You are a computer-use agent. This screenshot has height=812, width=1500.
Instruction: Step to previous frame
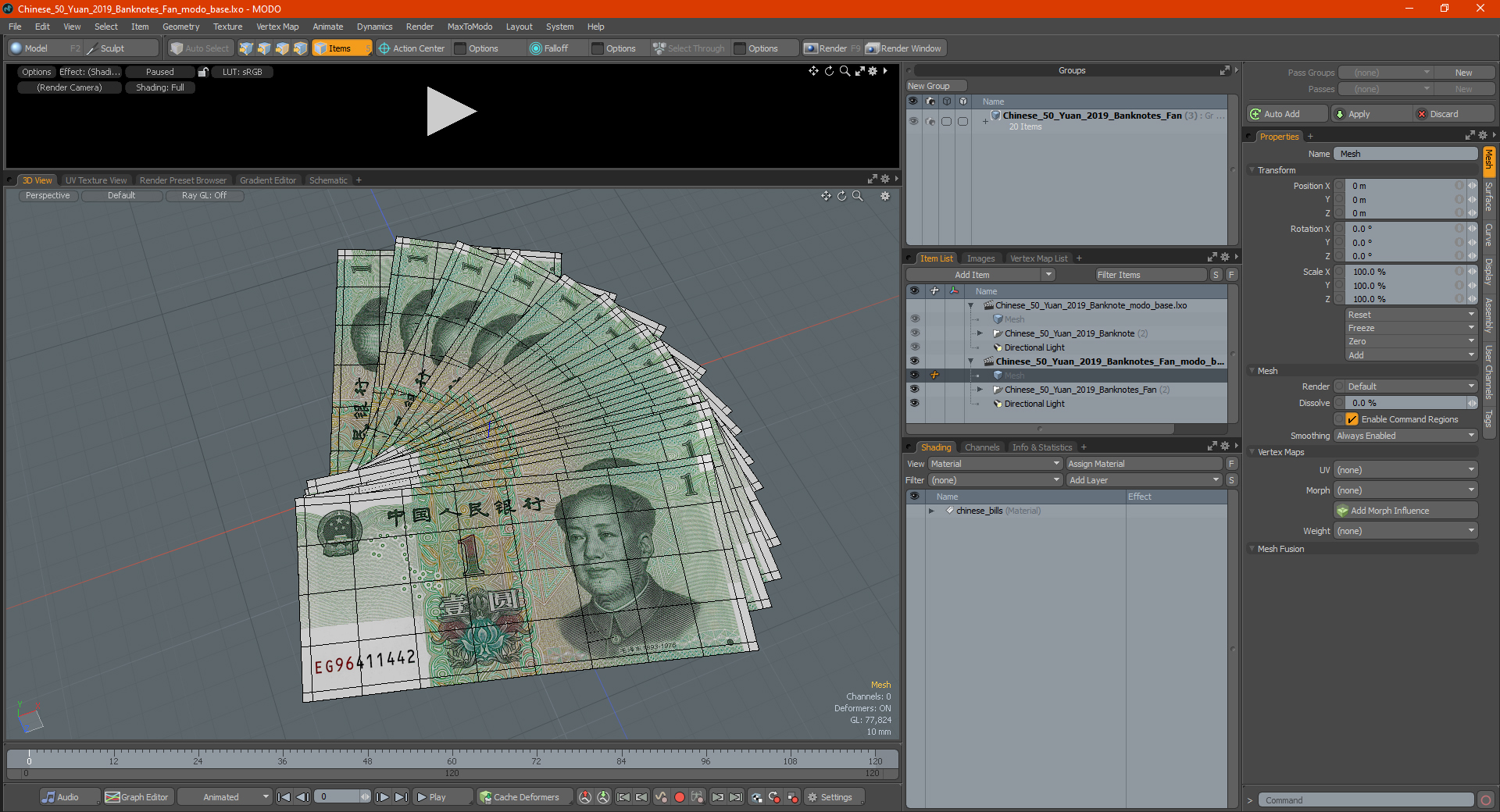pos(303,797)
